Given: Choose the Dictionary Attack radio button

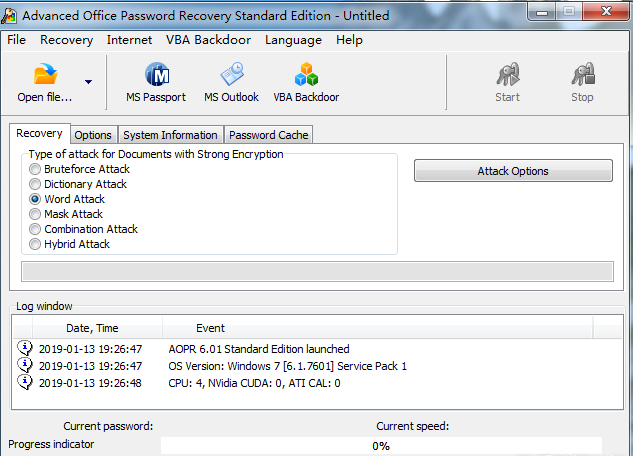Looking at the screenshot, I should 36,184.
